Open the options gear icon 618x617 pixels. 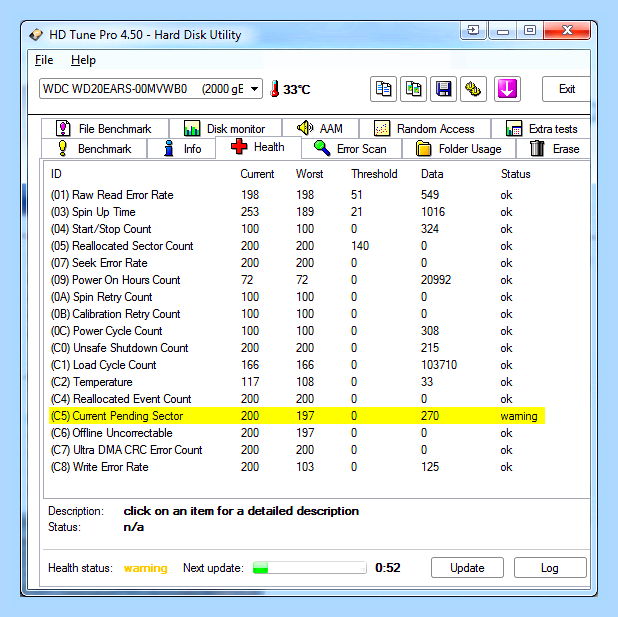[x=473, y=89]
